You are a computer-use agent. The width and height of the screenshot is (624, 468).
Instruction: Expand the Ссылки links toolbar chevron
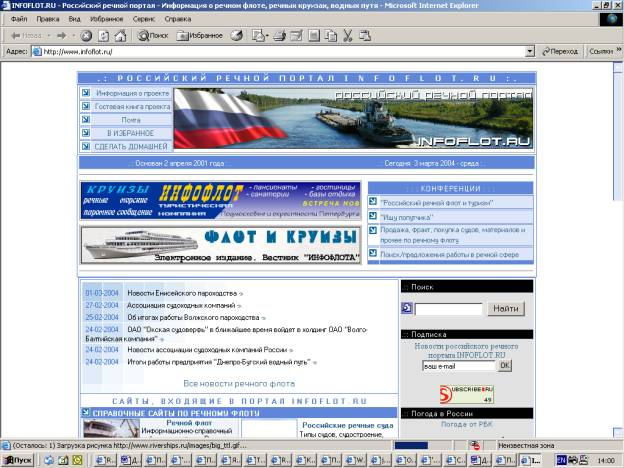tap(619, 49)
